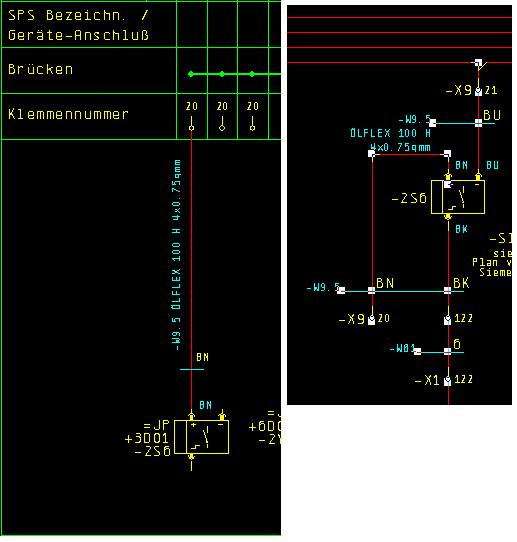Click the BN cable definition point on -W9.5 line

click(372, 290)
